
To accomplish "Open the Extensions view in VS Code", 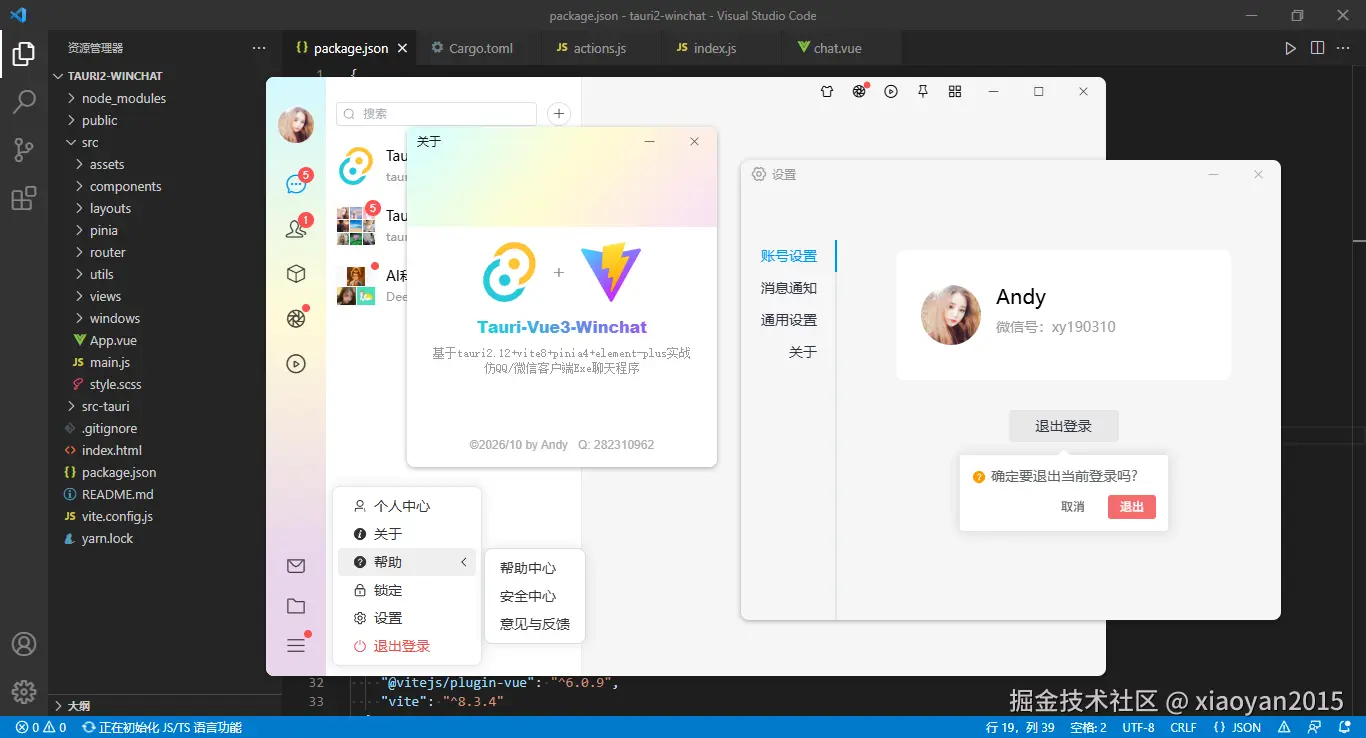I will [24, 198].
